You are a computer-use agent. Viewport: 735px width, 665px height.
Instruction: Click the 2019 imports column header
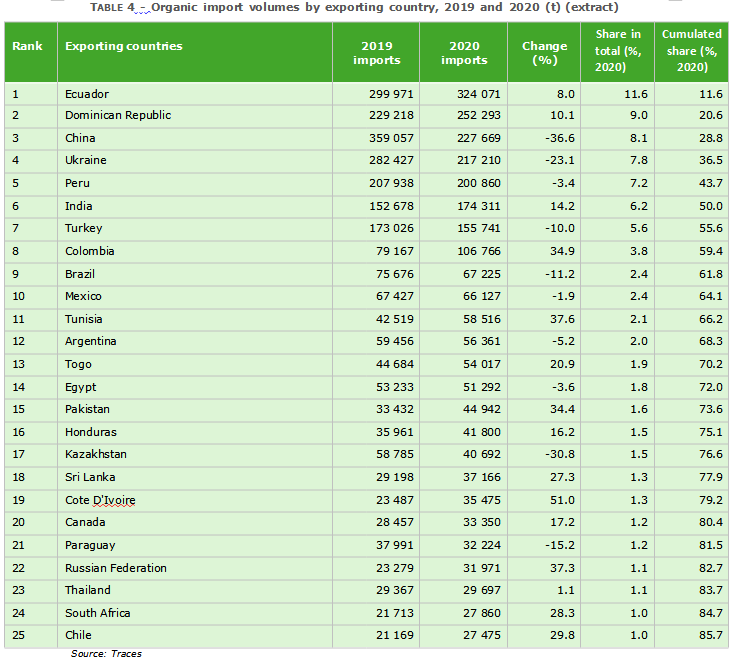click(x=376, y=52)
